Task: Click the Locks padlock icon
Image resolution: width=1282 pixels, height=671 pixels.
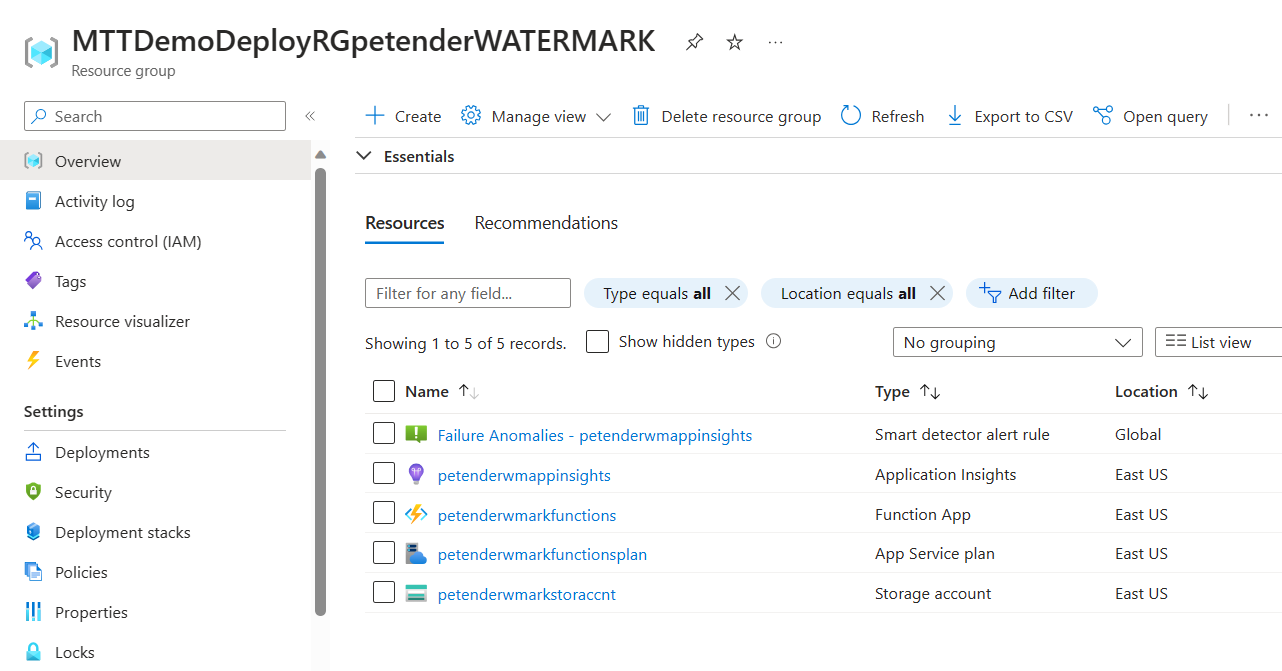Action: tap(34, 652)
